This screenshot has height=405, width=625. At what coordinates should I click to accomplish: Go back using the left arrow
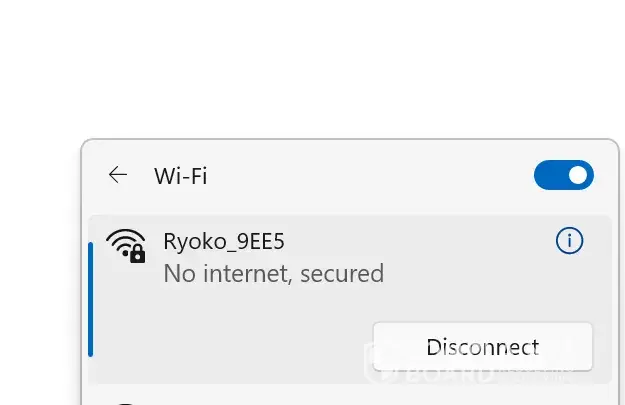point(118,175)
